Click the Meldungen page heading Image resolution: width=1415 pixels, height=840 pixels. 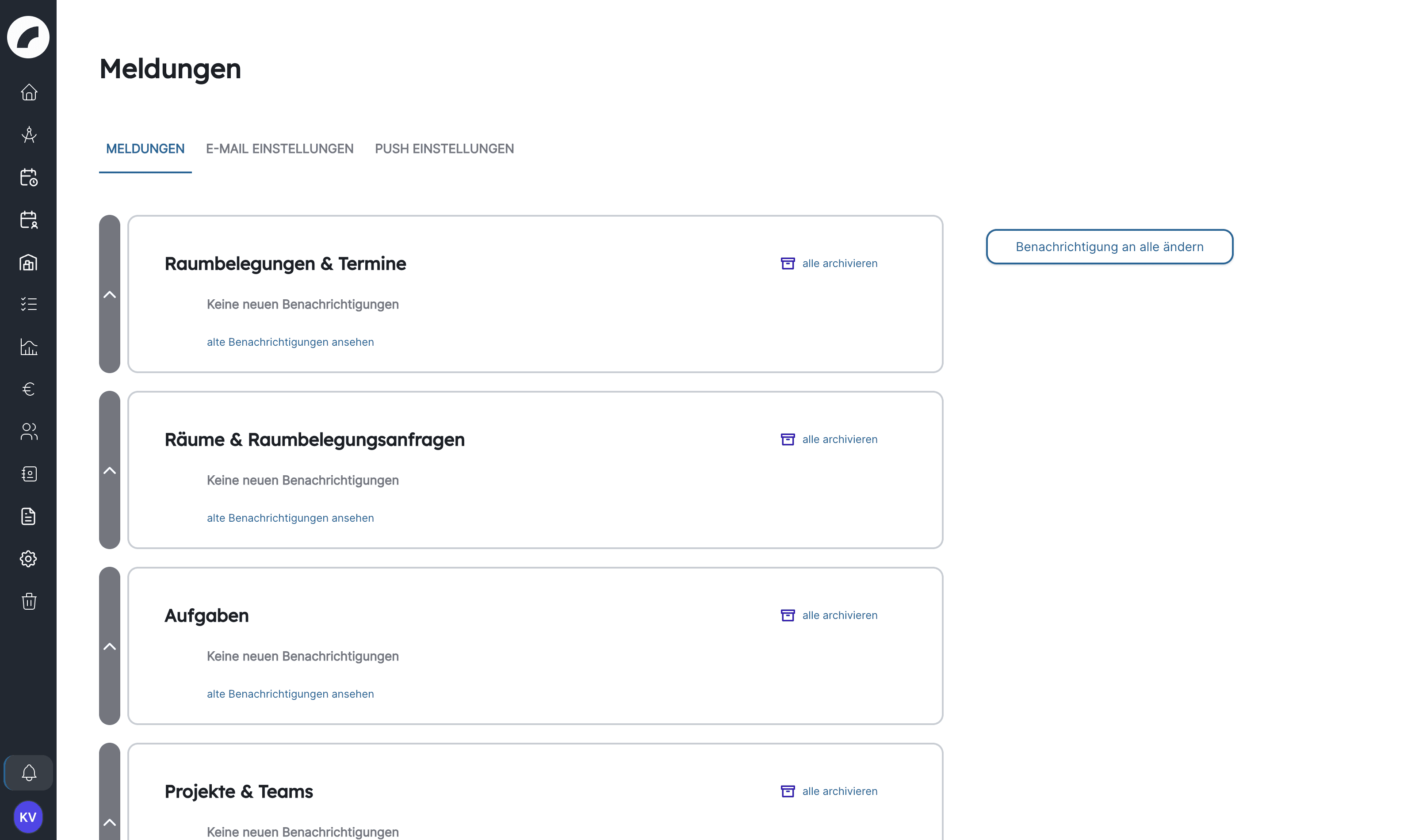[x=170, y=69]
